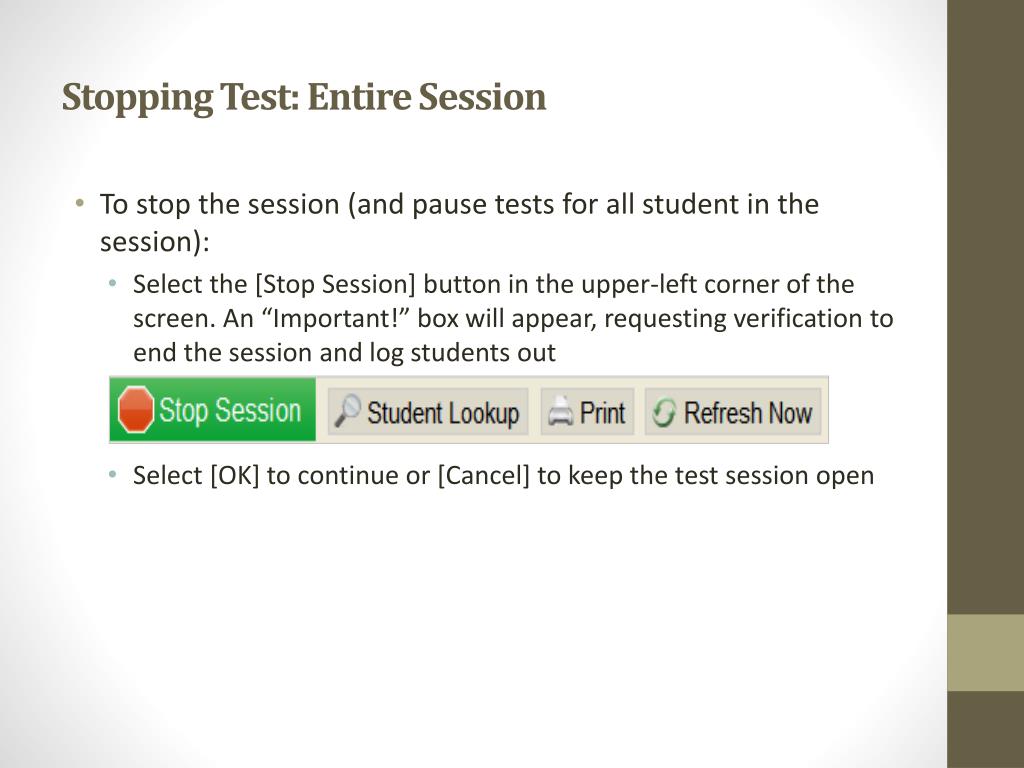Click the [Stop Session] text in the sub-bullet
1024x768 pixels.
coord(335,285)
